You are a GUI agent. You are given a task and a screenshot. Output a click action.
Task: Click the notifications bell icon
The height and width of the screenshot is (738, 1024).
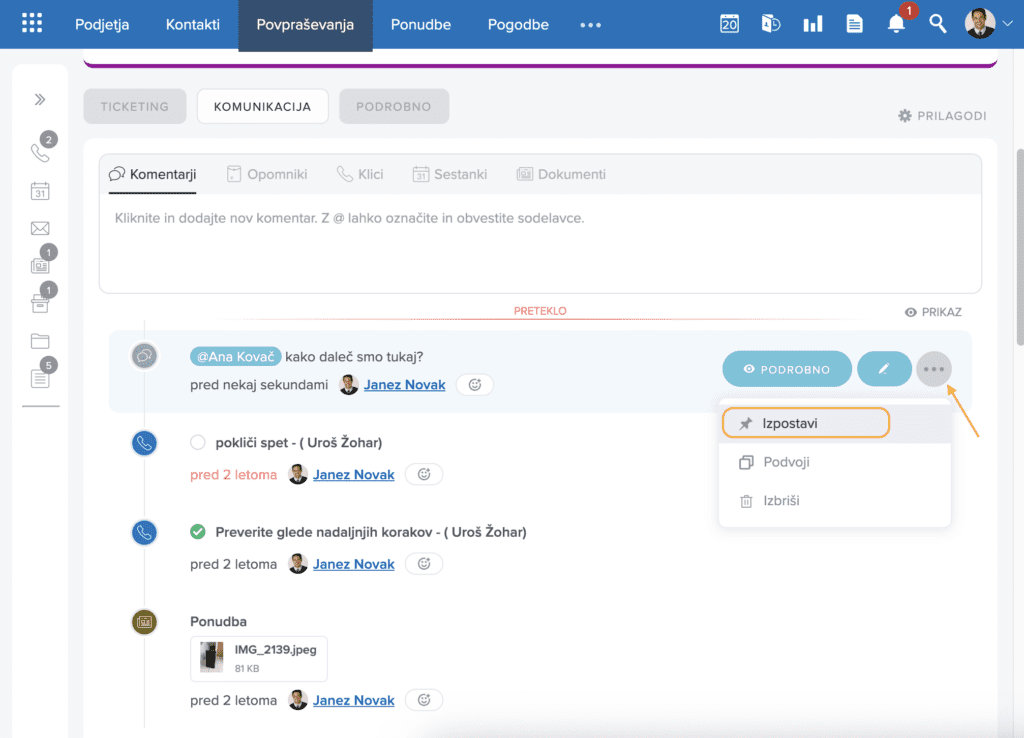pyautogui.click(x=896, y=24)
